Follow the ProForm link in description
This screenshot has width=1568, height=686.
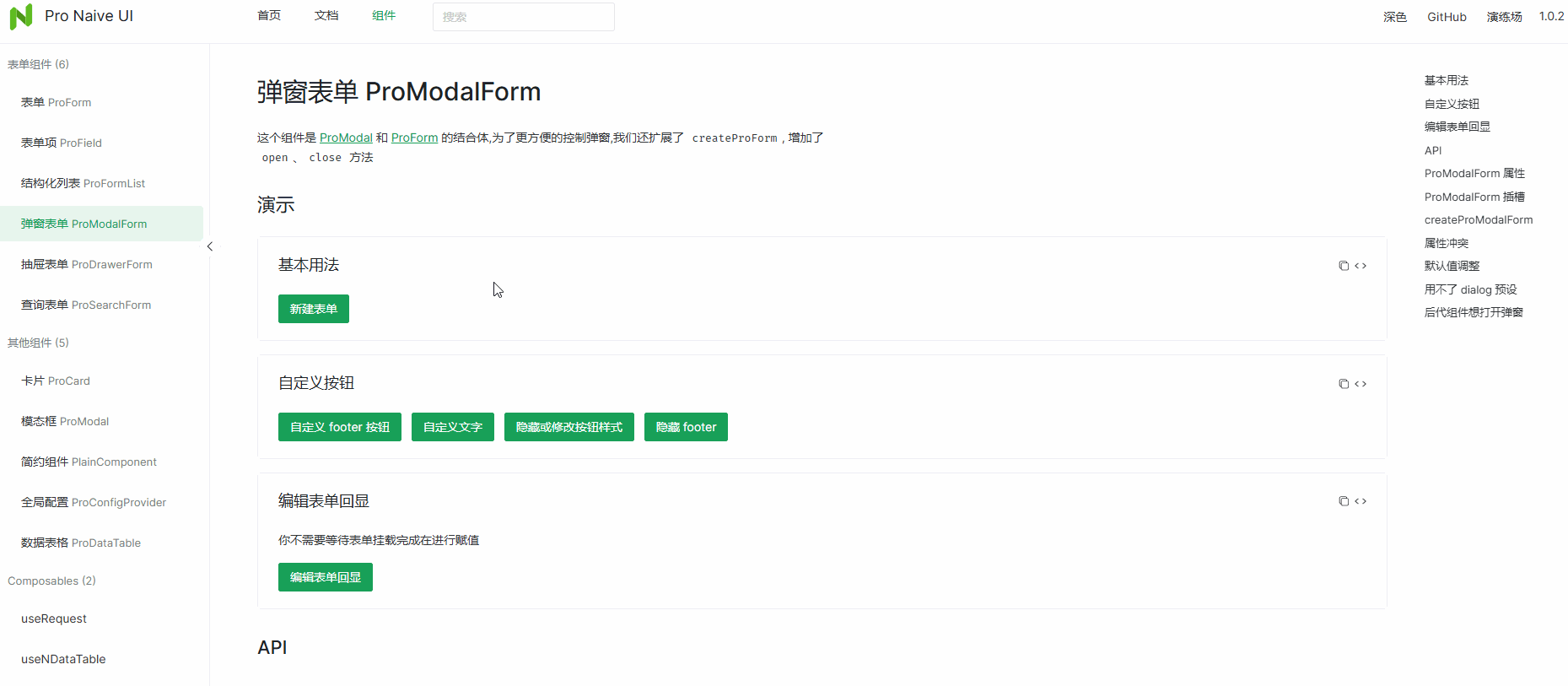414,138
